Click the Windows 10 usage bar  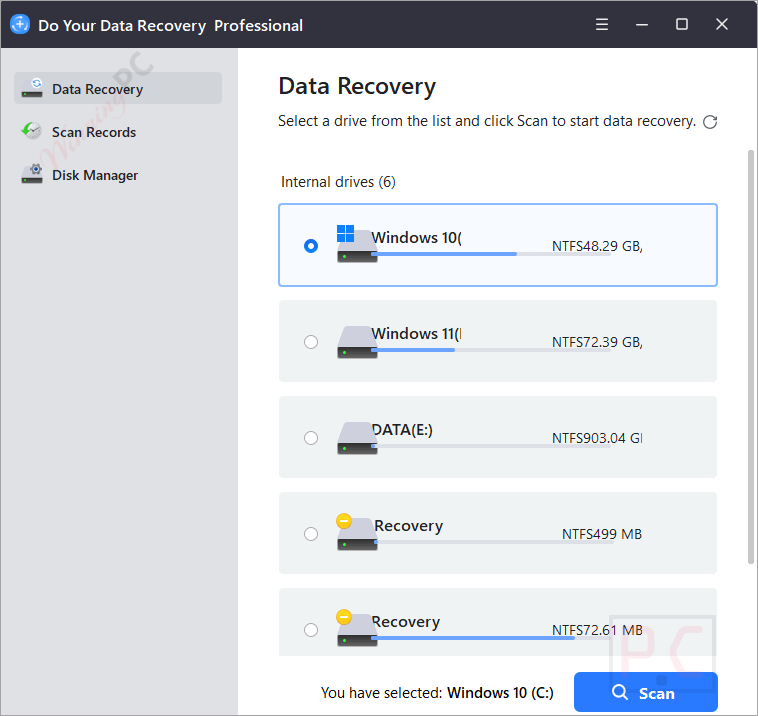tap(491, 254)
